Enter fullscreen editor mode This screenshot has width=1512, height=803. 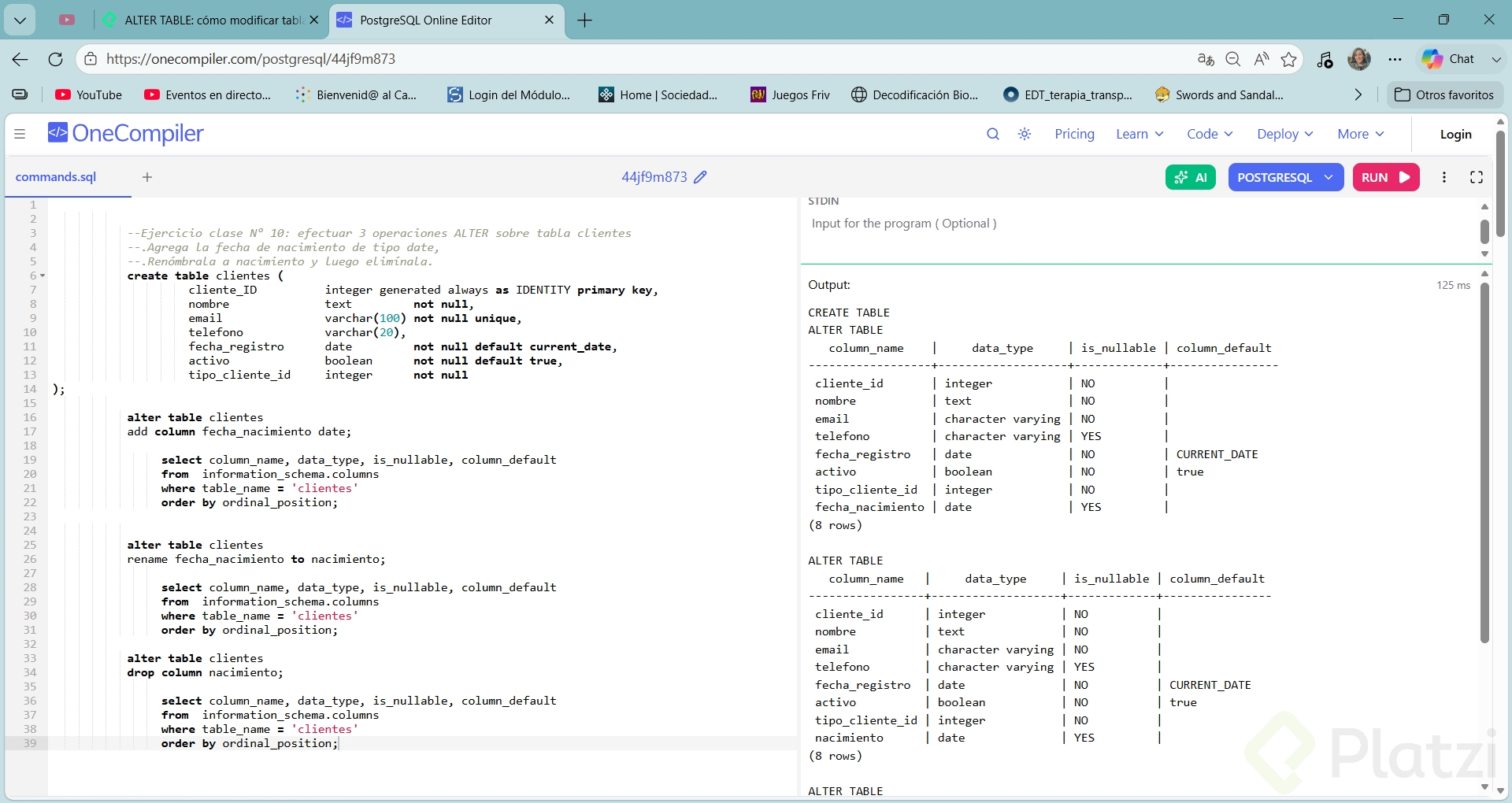1477,177
